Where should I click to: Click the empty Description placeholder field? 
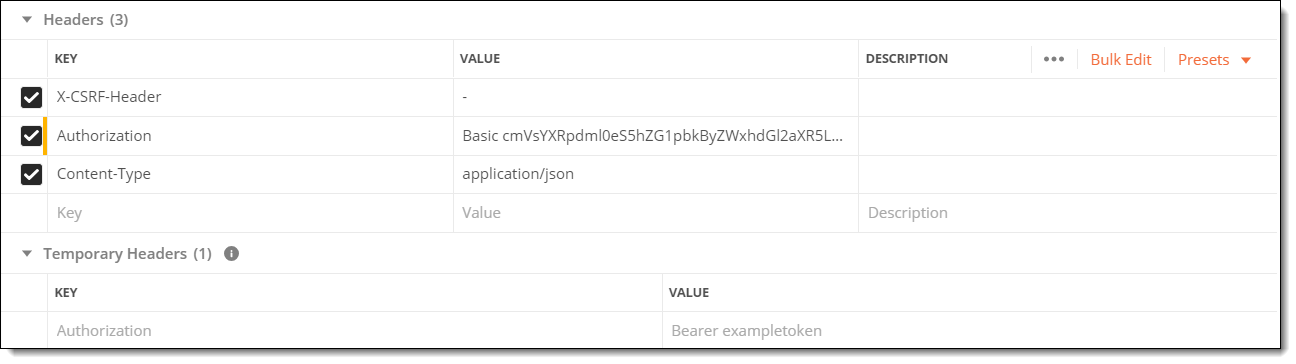coord(1068,213)
